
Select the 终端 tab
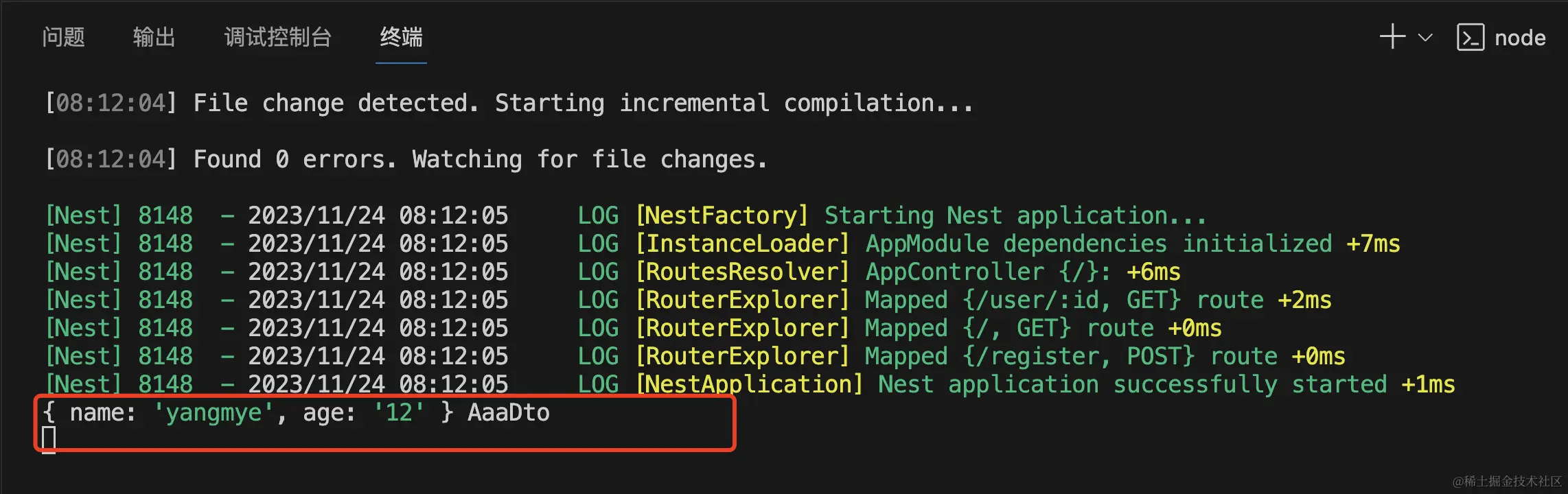pyautogui.click(x=401, y=37)
